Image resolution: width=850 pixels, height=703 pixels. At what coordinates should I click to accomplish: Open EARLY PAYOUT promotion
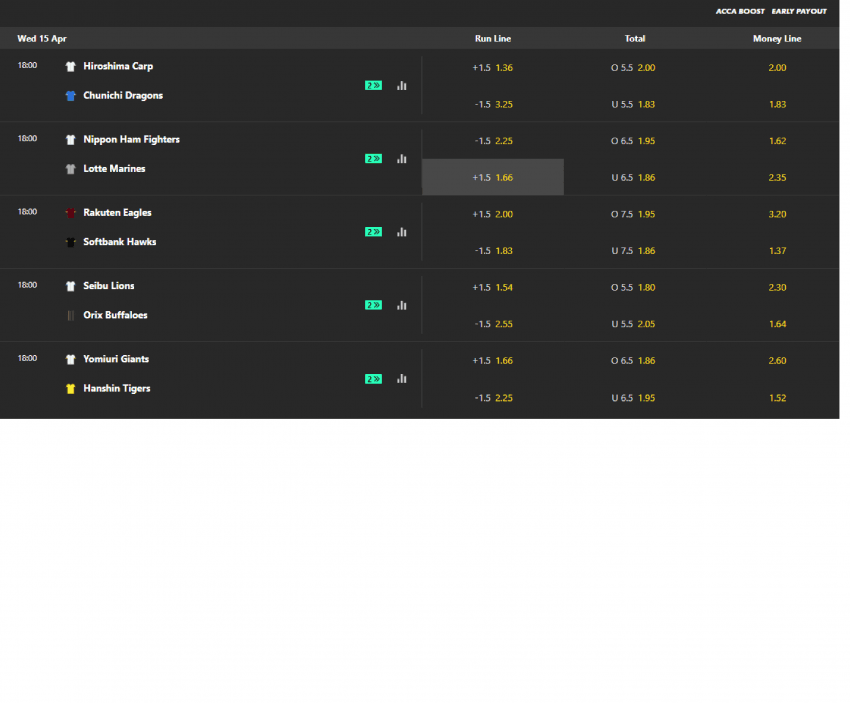pos(799,11)
